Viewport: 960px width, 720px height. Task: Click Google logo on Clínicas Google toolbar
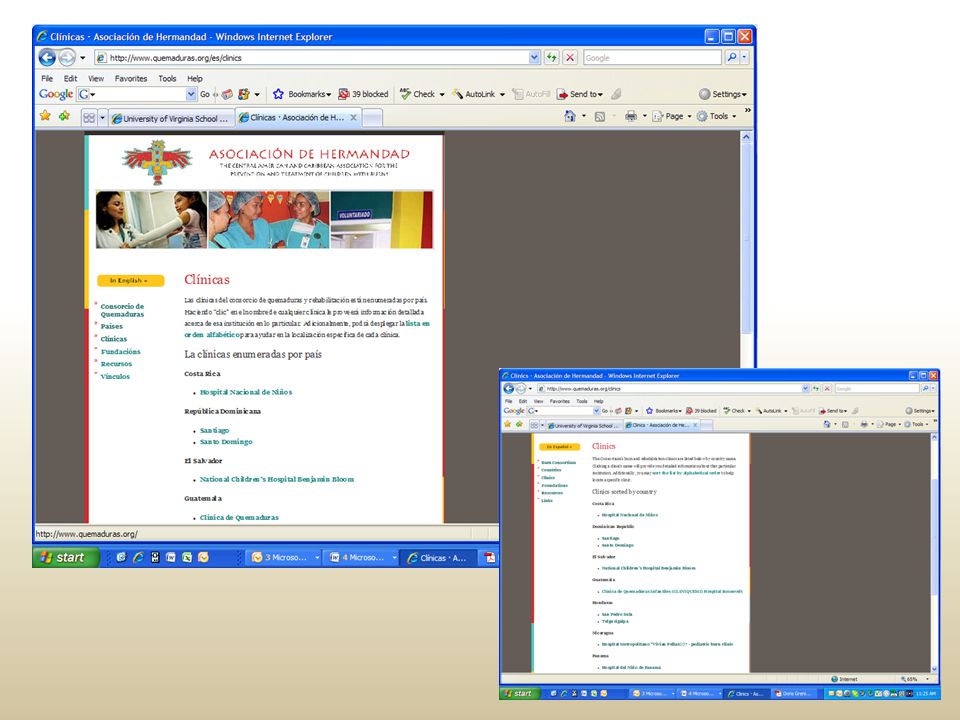(x=56, y=94)
